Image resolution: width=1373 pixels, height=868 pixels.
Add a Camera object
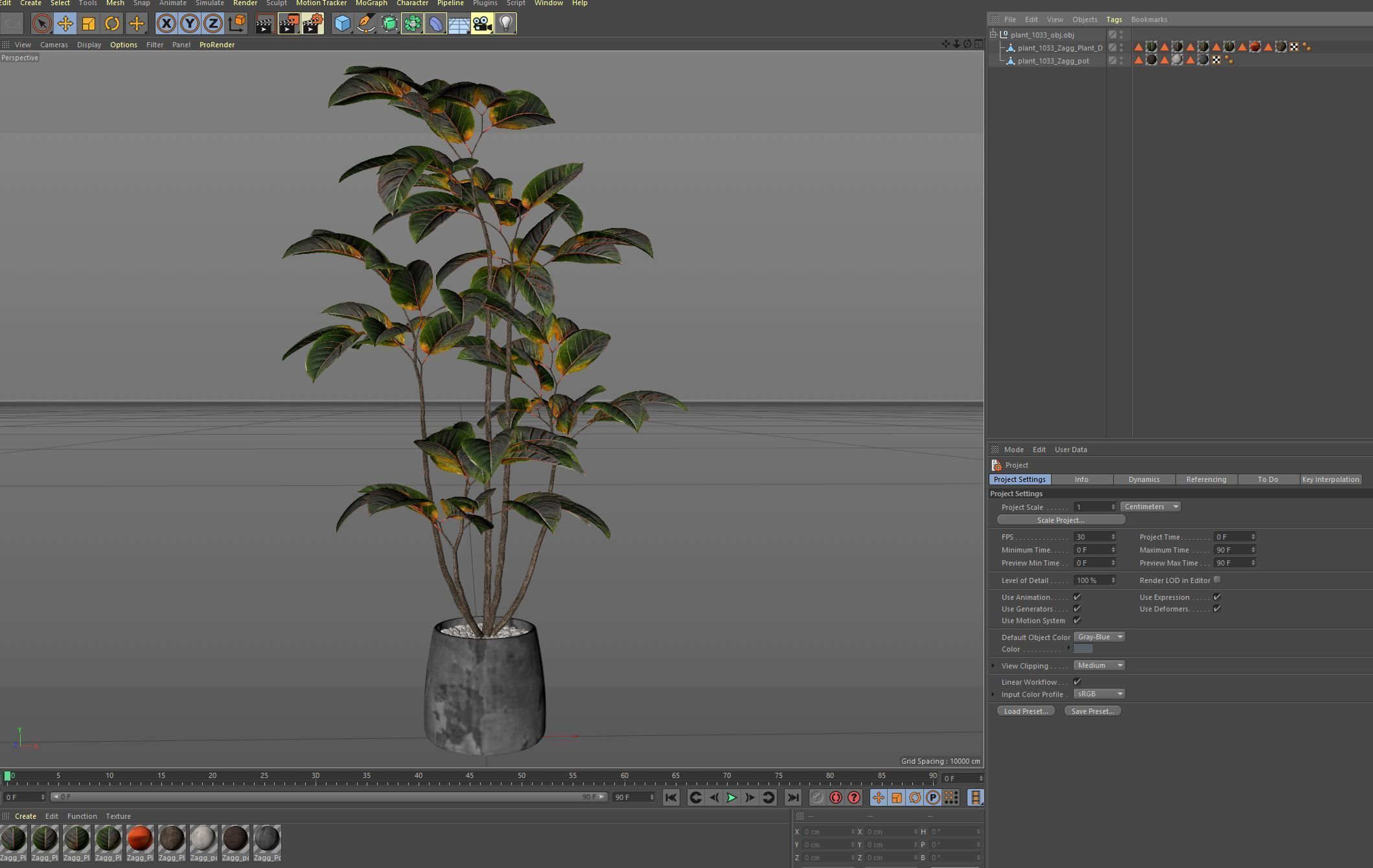[x=482, y=24]
